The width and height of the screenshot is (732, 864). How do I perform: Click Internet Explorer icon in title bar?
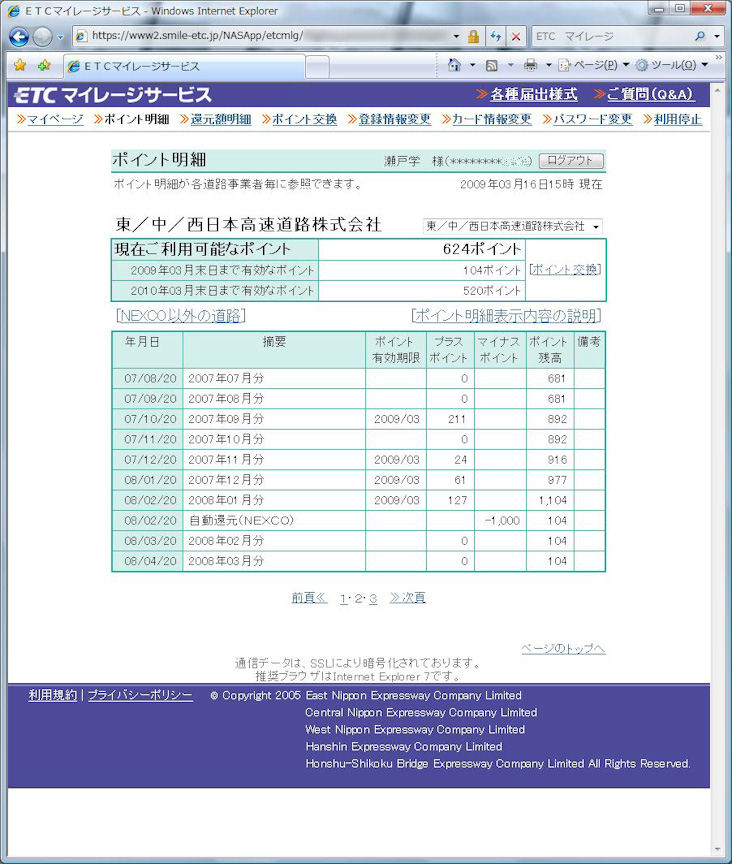[14, 10]
